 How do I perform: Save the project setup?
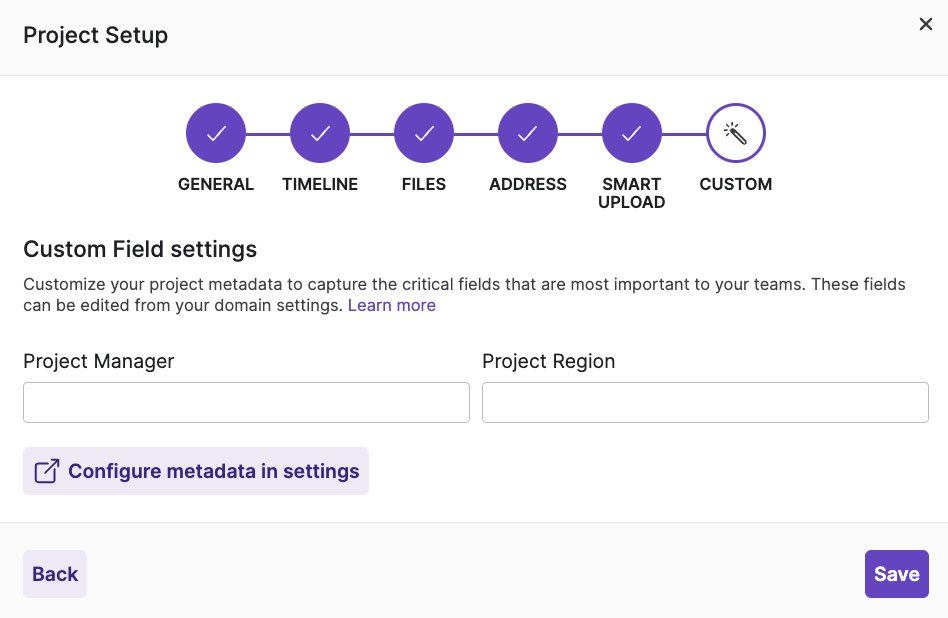click(896, 573)
